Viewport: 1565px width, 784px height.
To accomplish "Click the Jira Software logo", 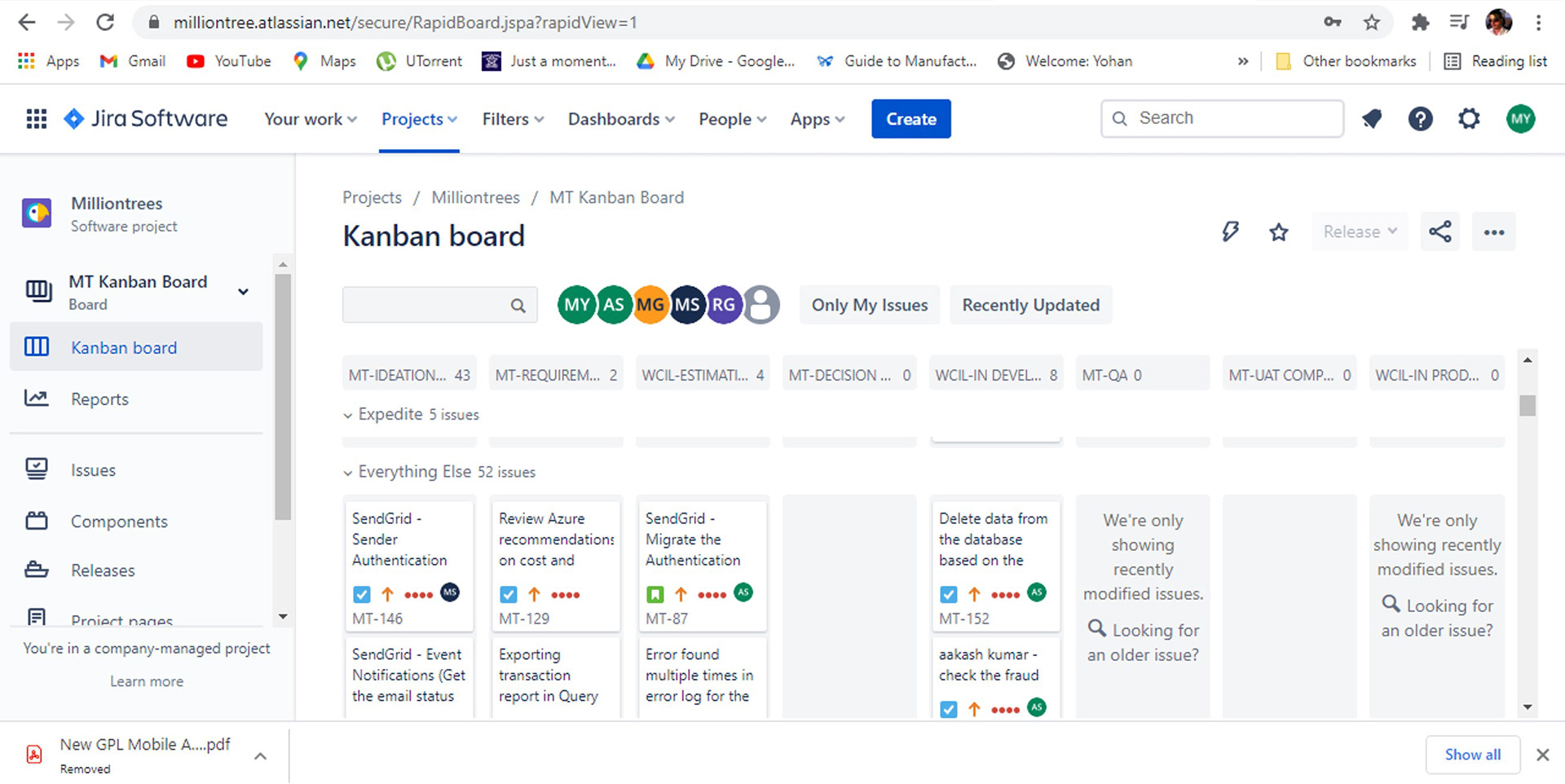I will (146, 119).
